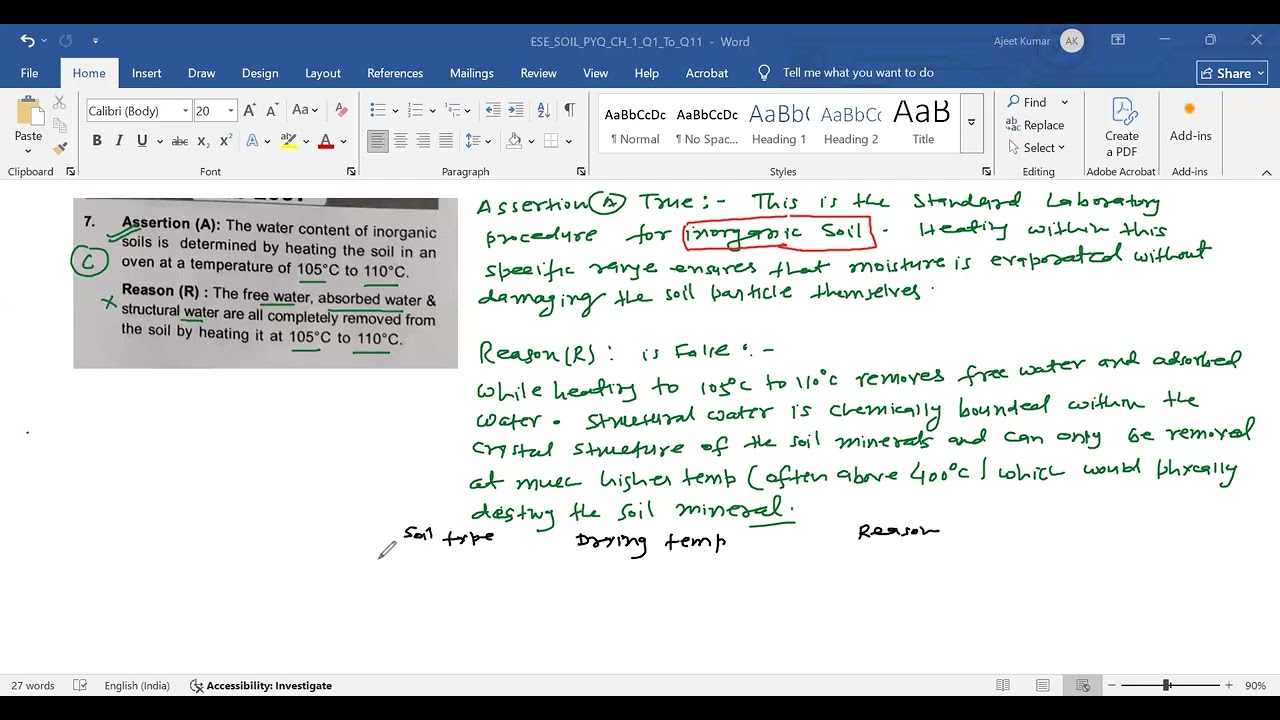Click the Redo button in title bar
The width and height of the screenshot is (1280, 720).
click(66, 41)
